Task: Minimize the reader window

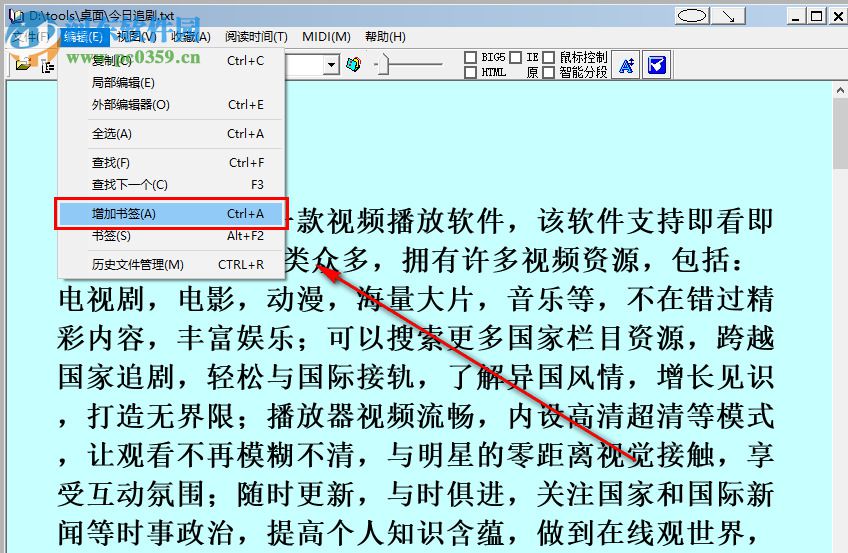Action: (x=795, y=16)
